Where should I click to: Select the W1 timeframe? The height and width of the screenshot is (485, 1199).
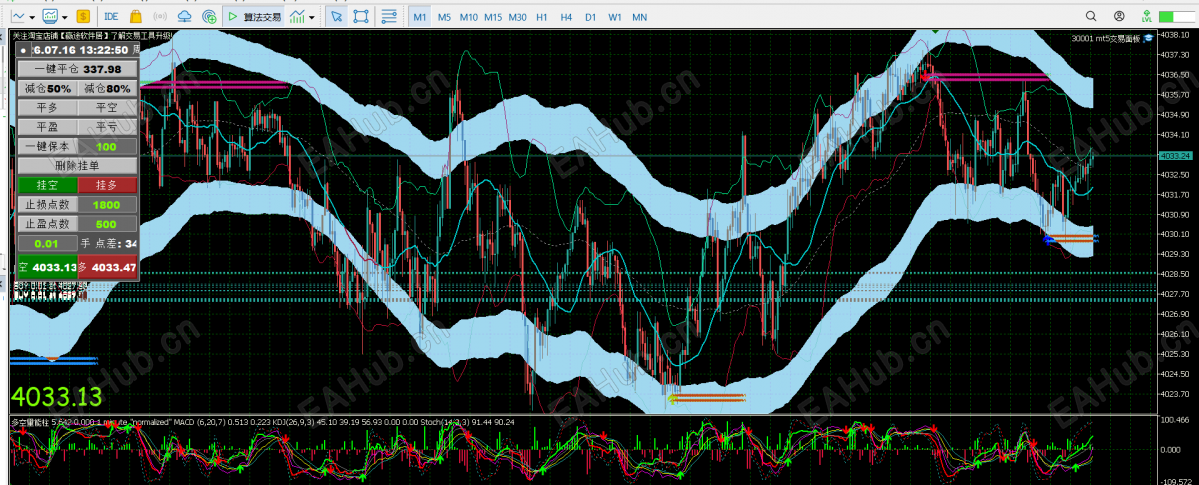[x=615, y=16]
